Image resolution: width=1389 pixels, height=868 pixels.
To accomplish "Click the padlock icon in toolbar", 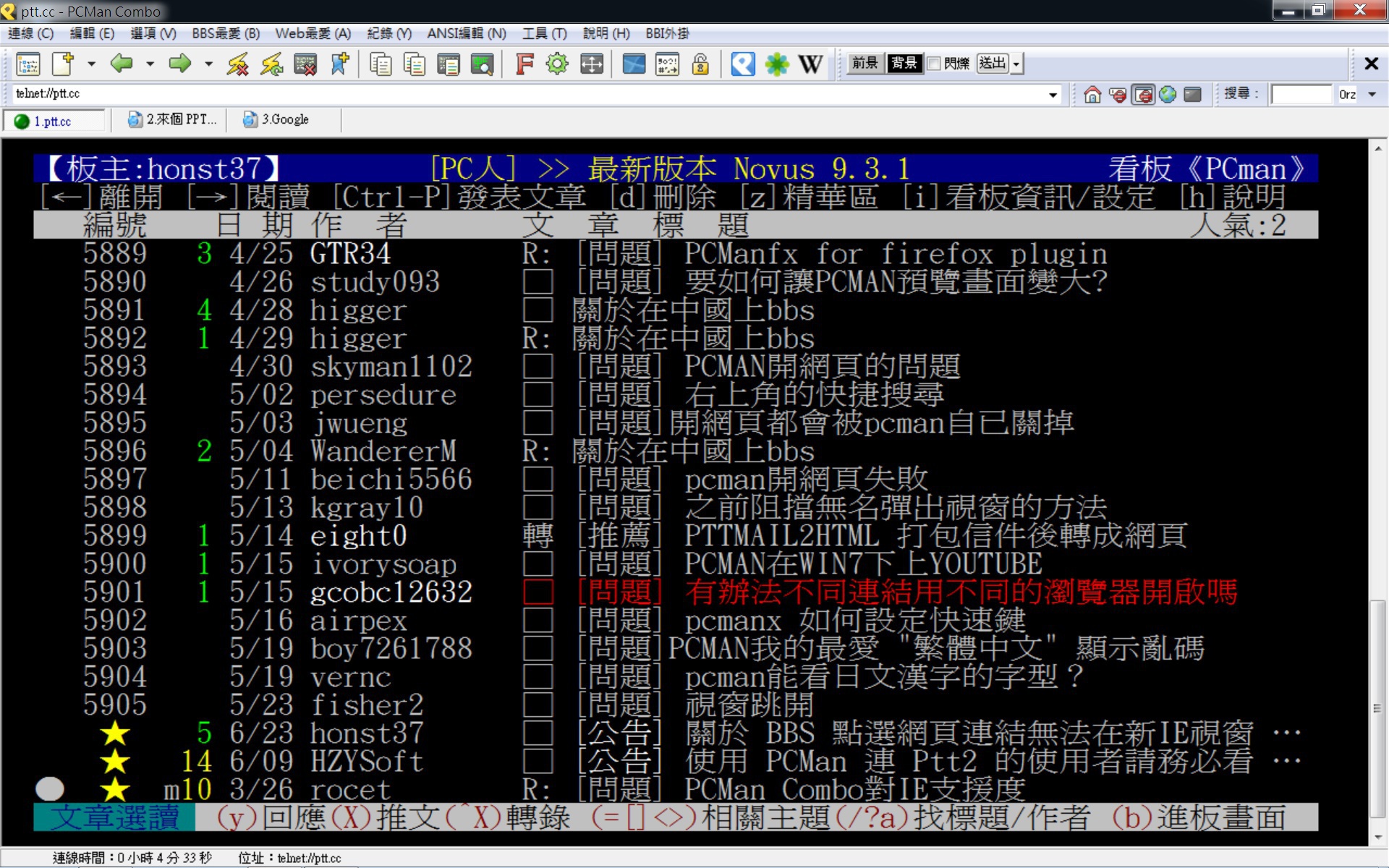I will [700, 64].
